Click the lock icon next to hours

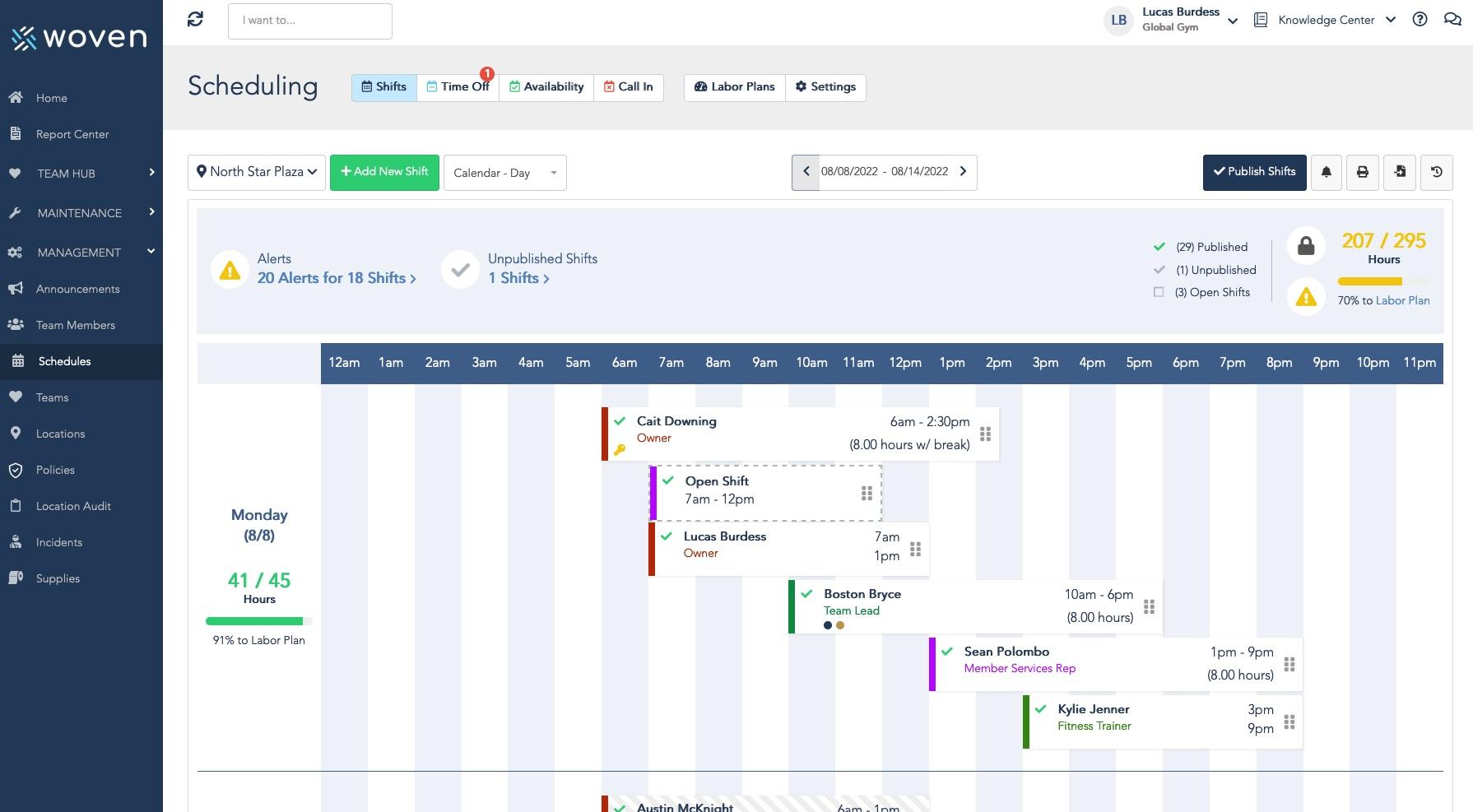[x=1306, y=246]
